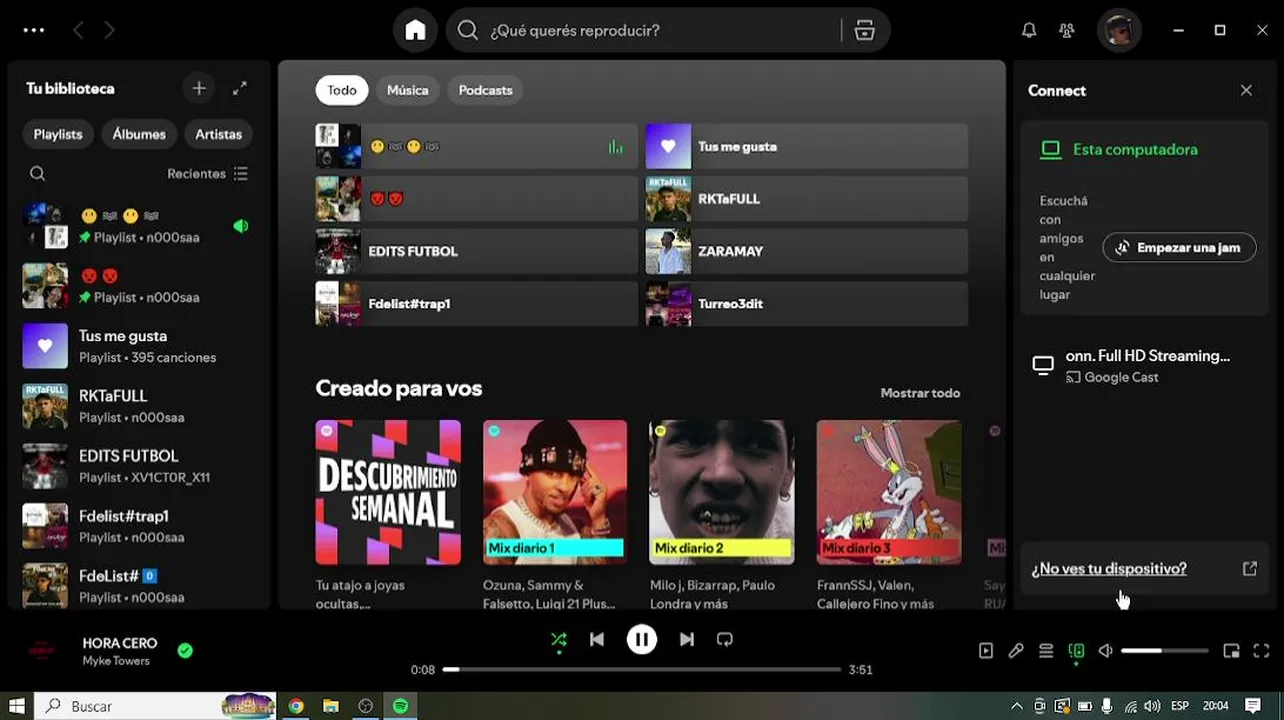Pause the current song
This screenshot has width=1284, height=720.
[x=642, y=639]
